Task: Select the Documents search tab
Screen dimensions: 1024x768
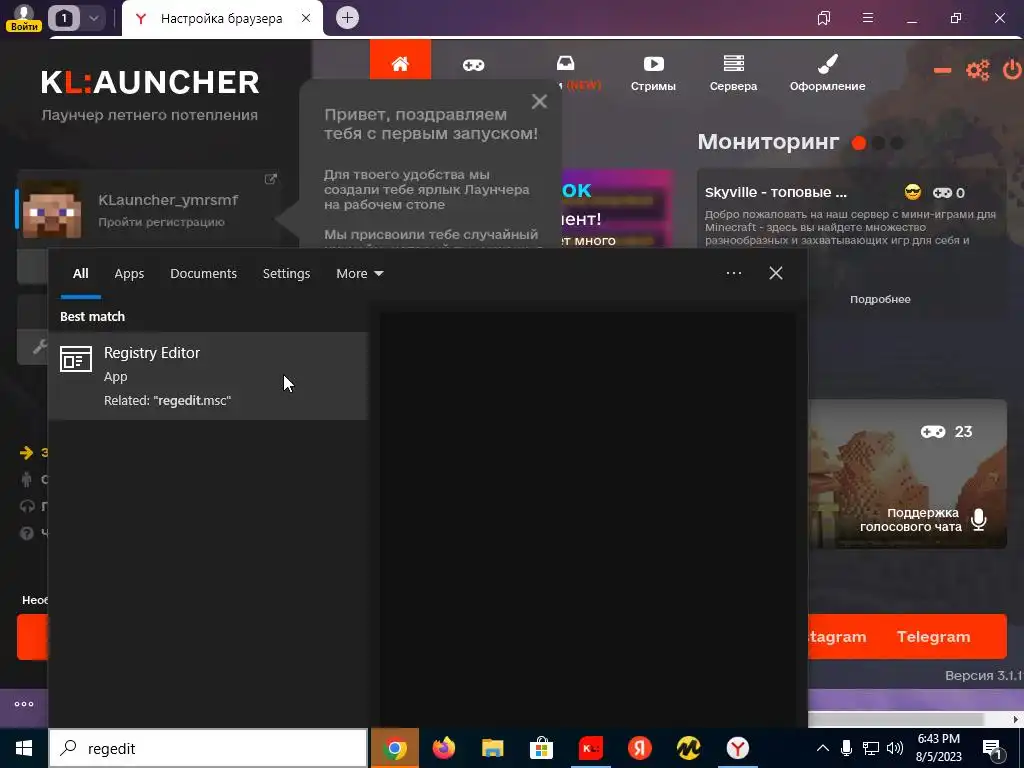Action: [203, 274]
